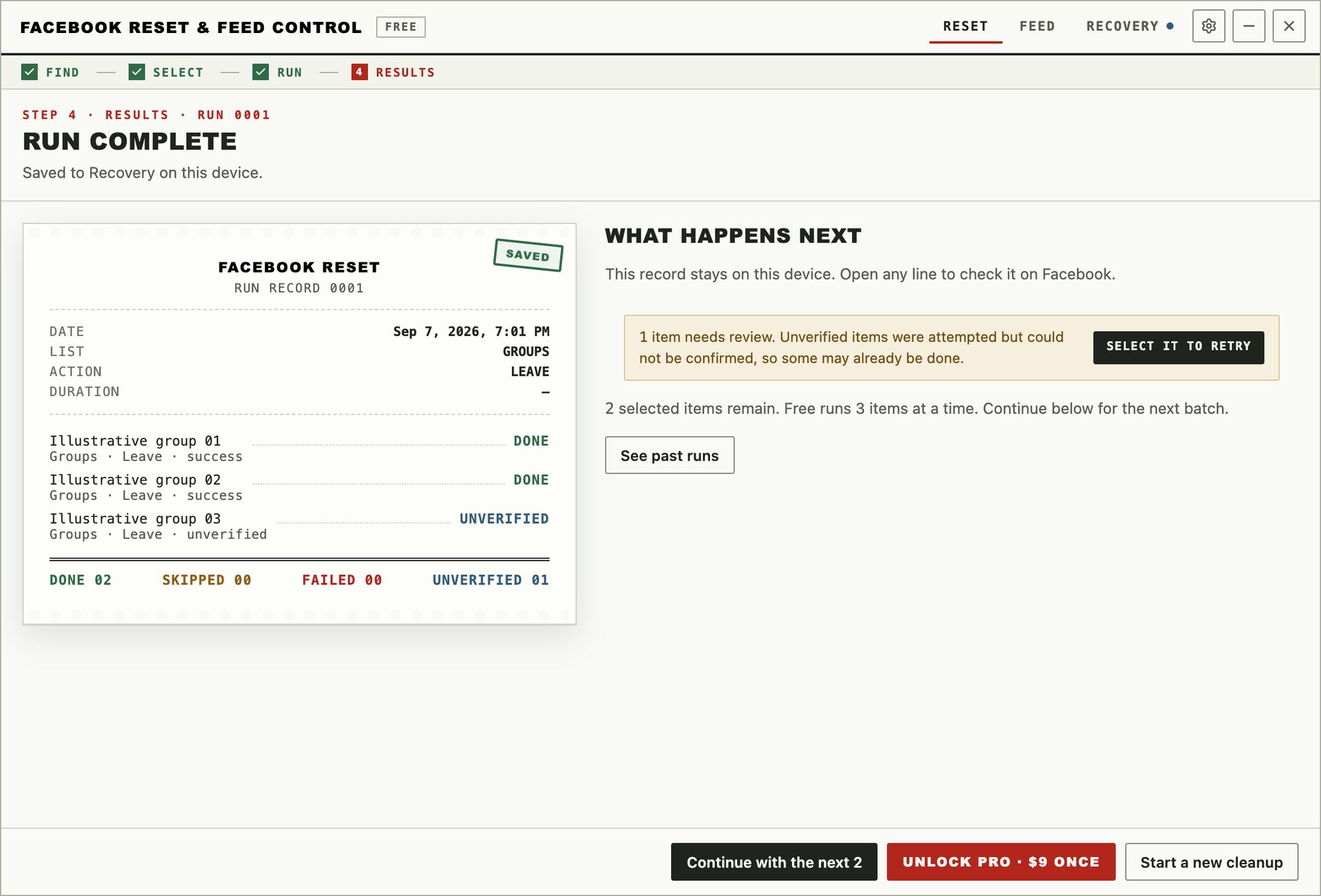This screenshot has width=1321, height=896.
Task: Open the settings gear icon
Action: point(1209,26)
